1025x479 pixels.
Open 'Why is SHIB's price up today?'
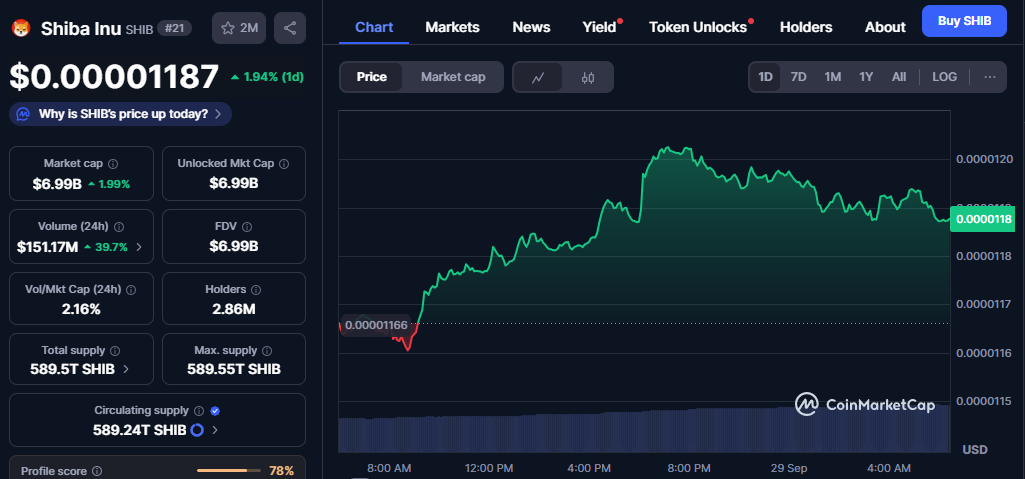pyautogui.click(x=121, y=114)
